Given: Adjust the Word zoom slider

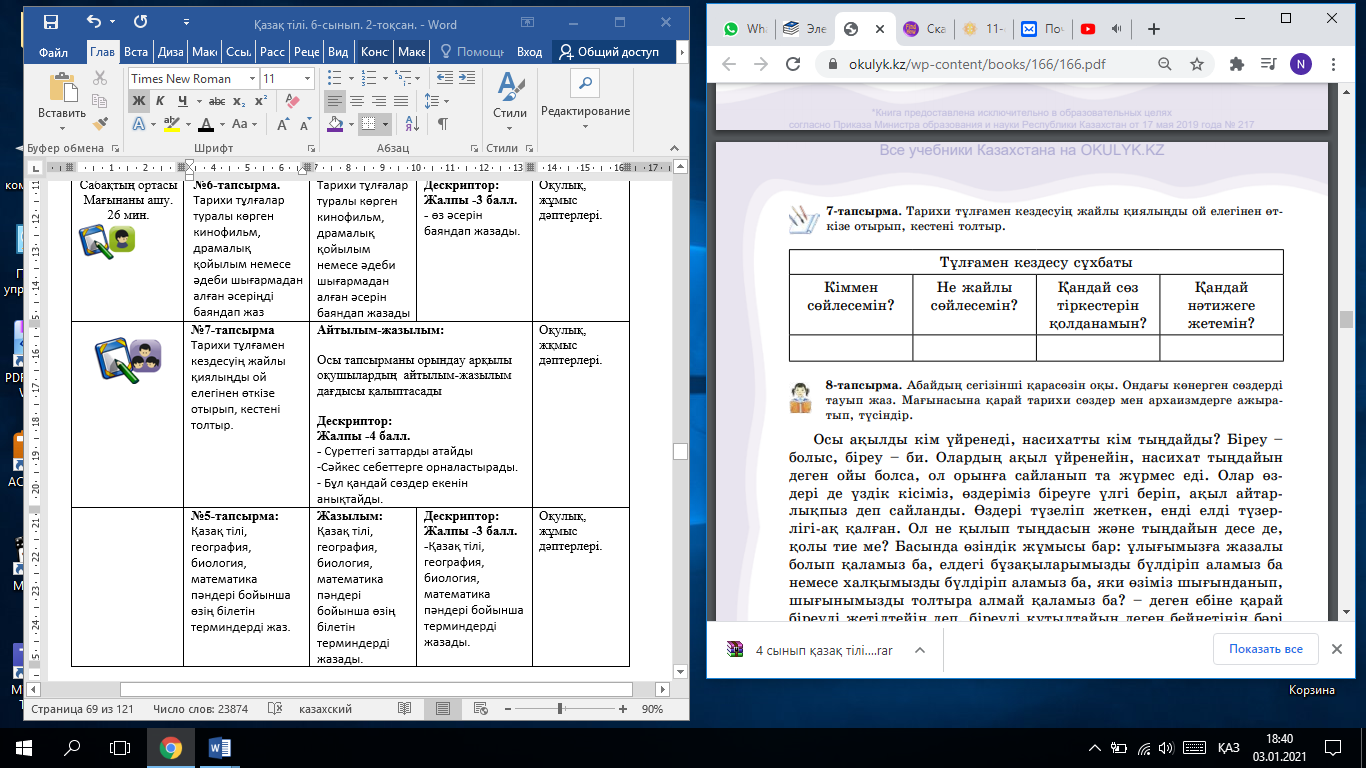Looking at the screenshot, I should pos(559,709).
